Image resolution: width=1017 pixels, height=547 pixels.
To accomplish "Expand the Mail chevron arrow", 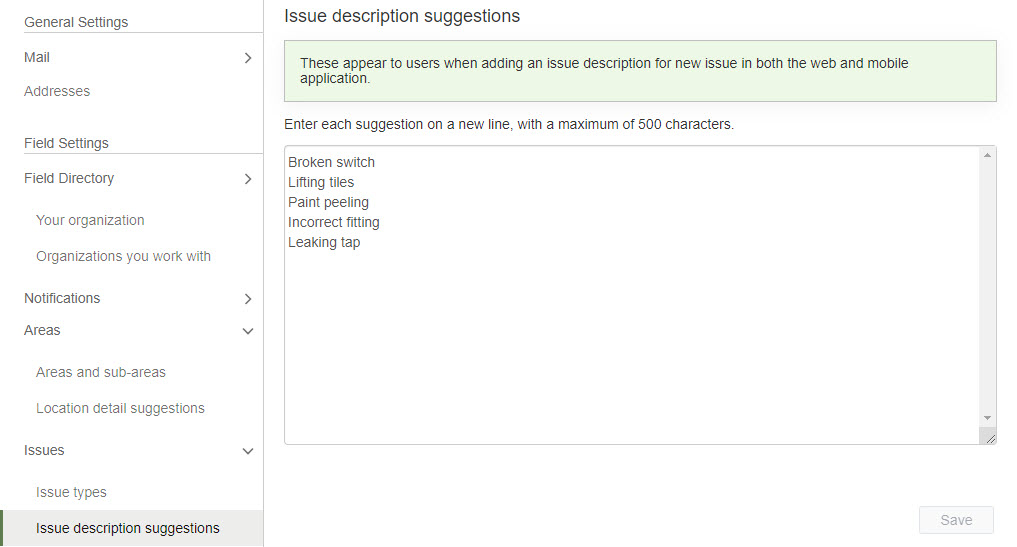I will point(248,58).
